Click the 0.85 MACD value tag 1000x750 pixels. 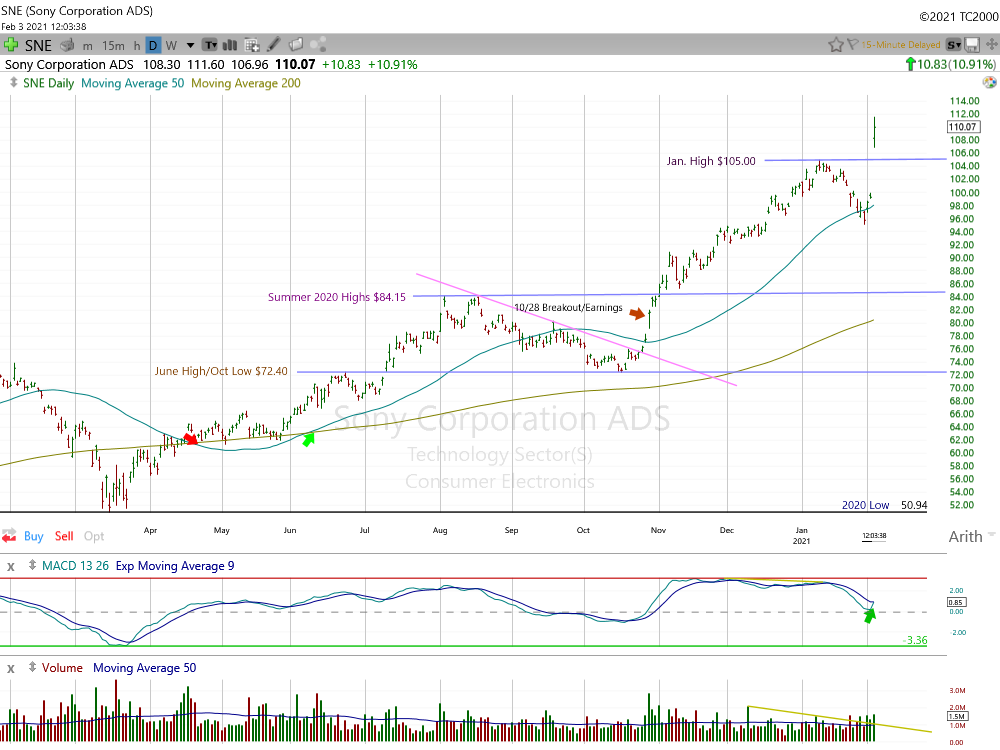956,602
